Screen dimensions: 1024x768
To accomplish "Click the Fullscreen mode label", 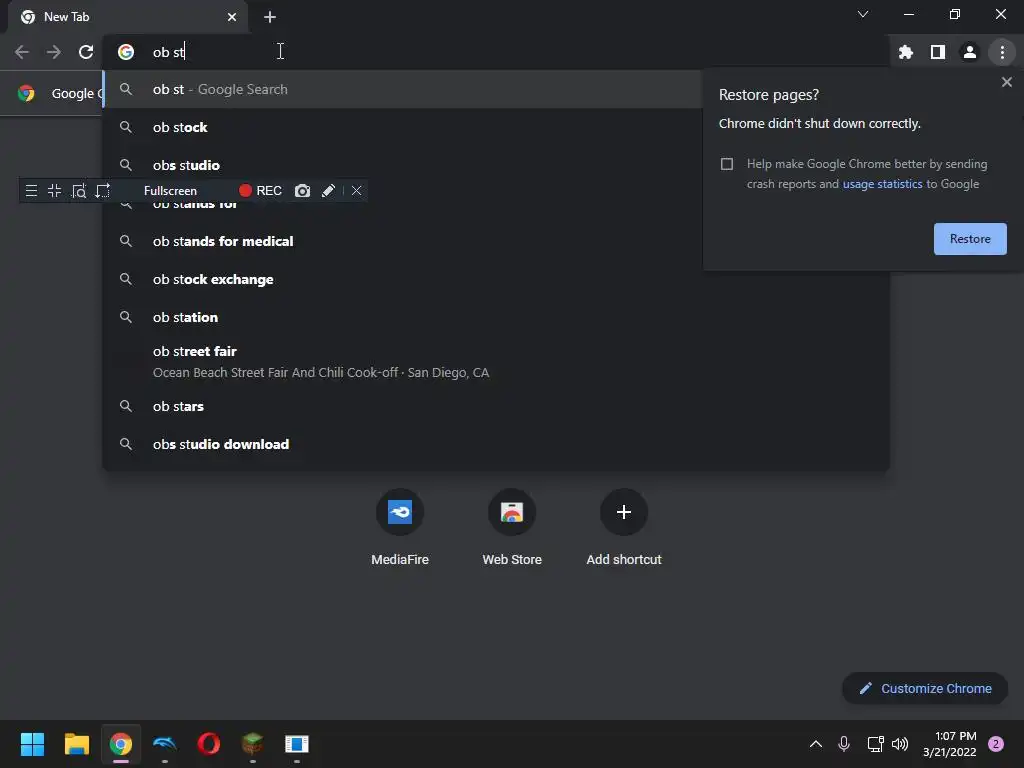I will click(170, 191).
